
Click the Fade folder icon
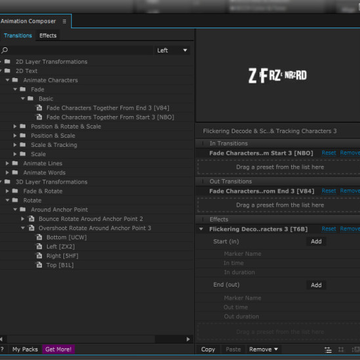pyautogui.click(x=23, y=89)
